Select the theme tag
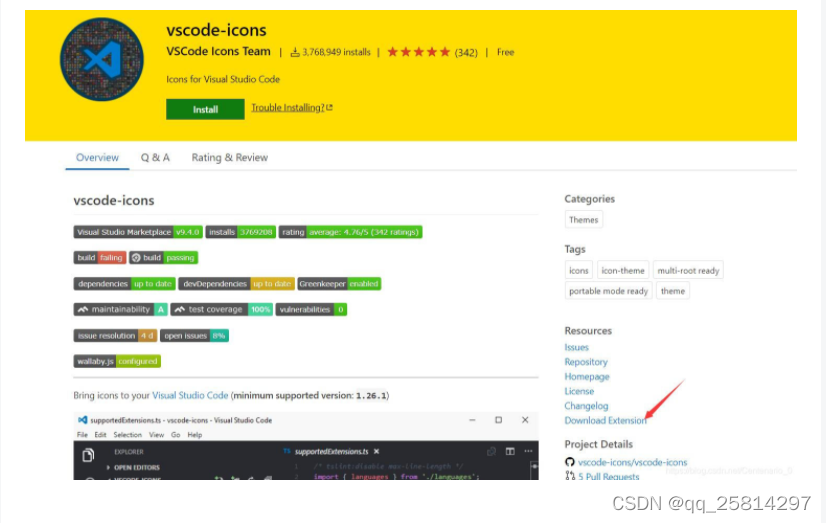826x523 pixels. click(673, 291)
